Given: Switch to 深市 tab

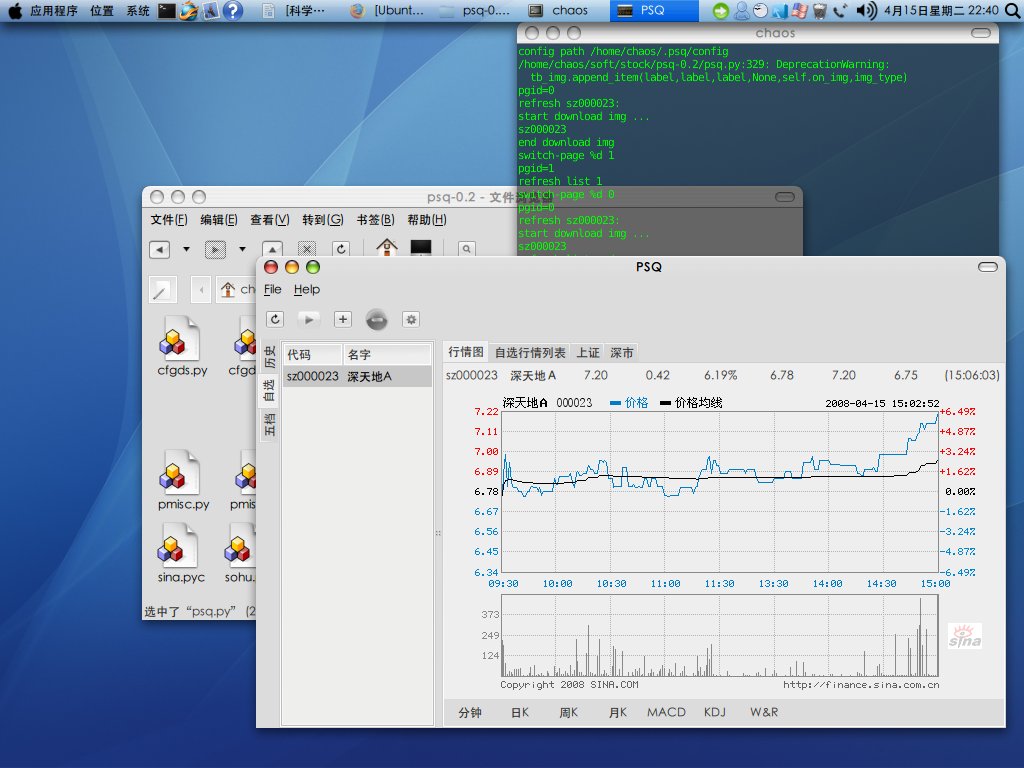Looking at the screenshot, I should point(621,353).
